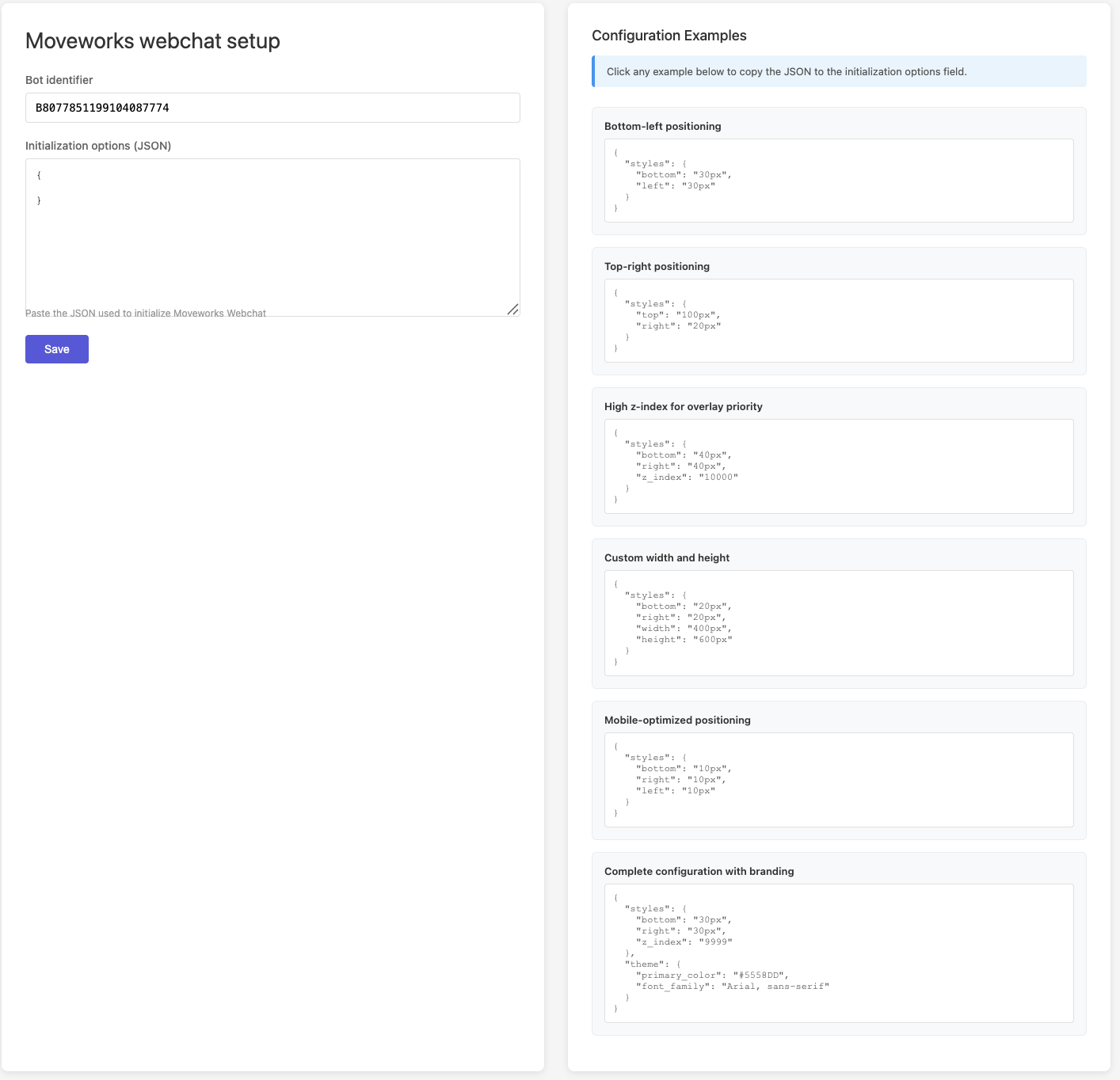Choose the Mobile-optimized positioning example

coord(839,780)
